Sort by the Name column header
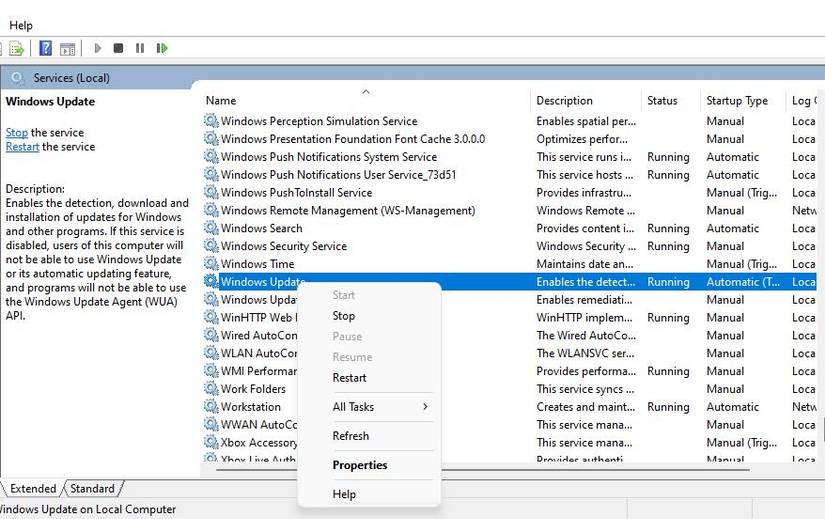 tap(221, 101)
